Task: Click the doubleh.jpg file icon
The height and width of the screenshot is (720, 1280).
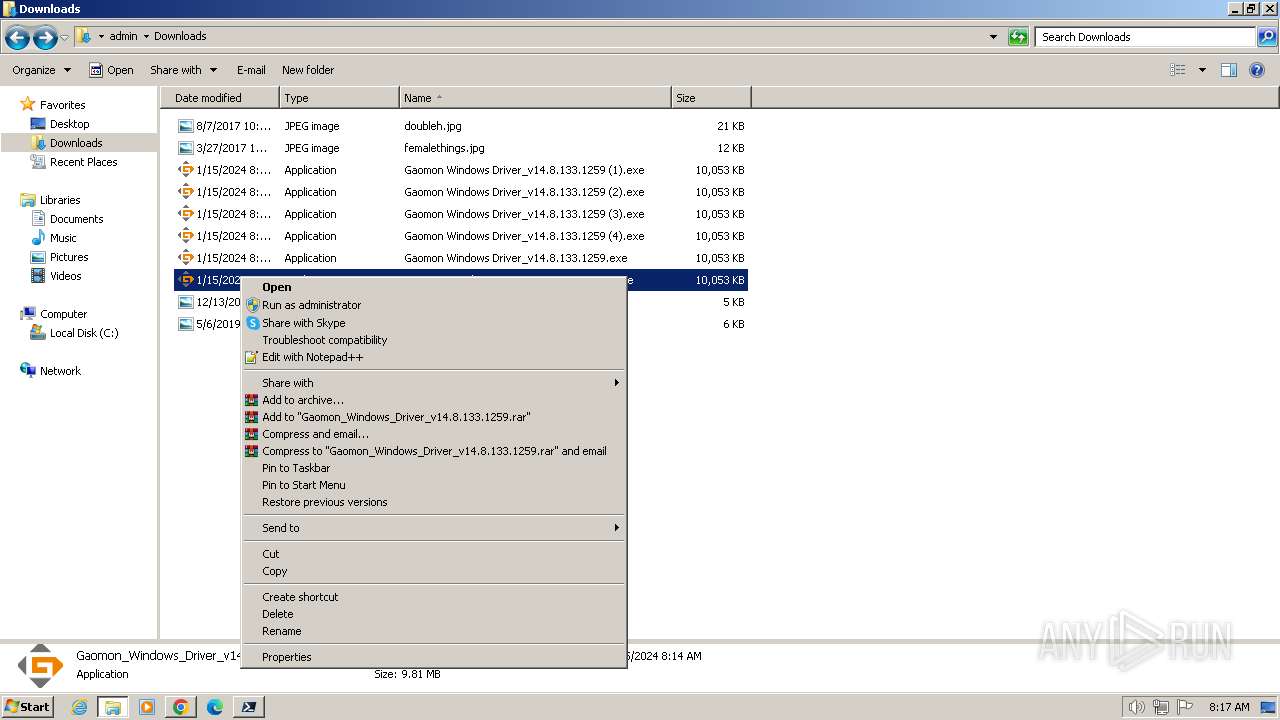Action: (185, 126)
